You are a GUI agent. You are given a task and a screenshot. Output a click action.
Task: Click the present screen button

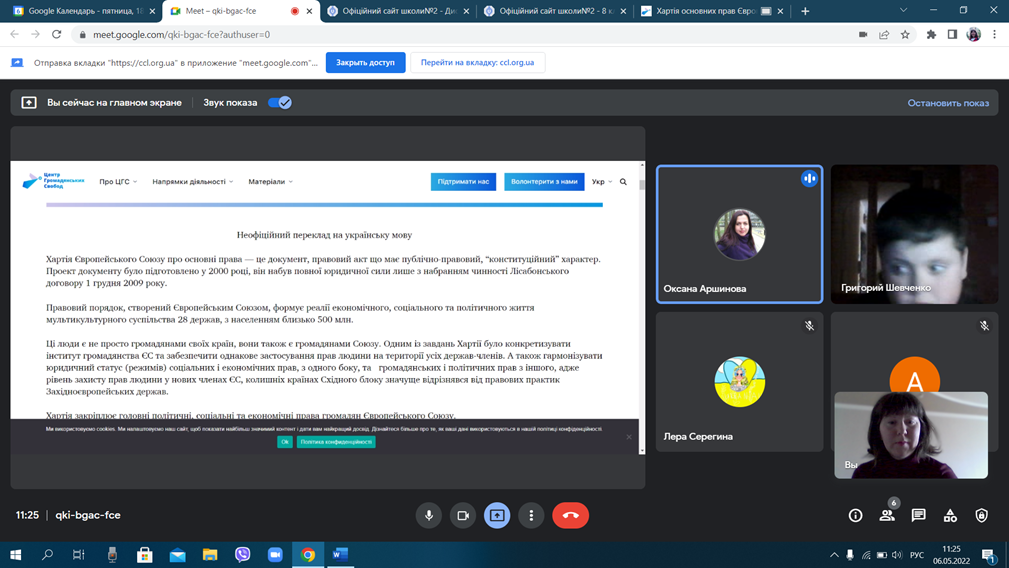click(x=497, y=515)
